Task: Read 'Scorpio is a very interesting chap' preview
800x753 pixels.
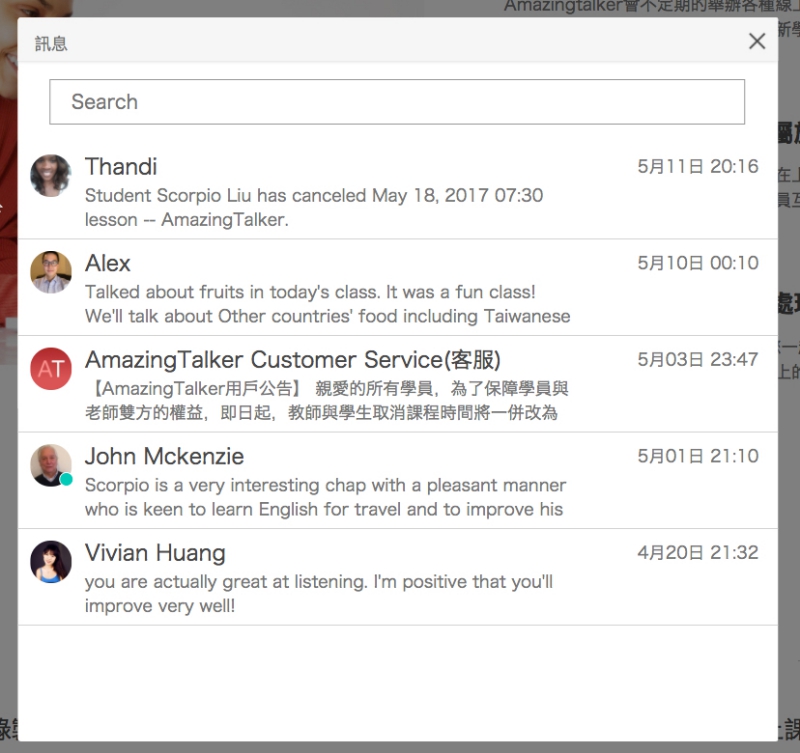Action: tap(326, 497)
